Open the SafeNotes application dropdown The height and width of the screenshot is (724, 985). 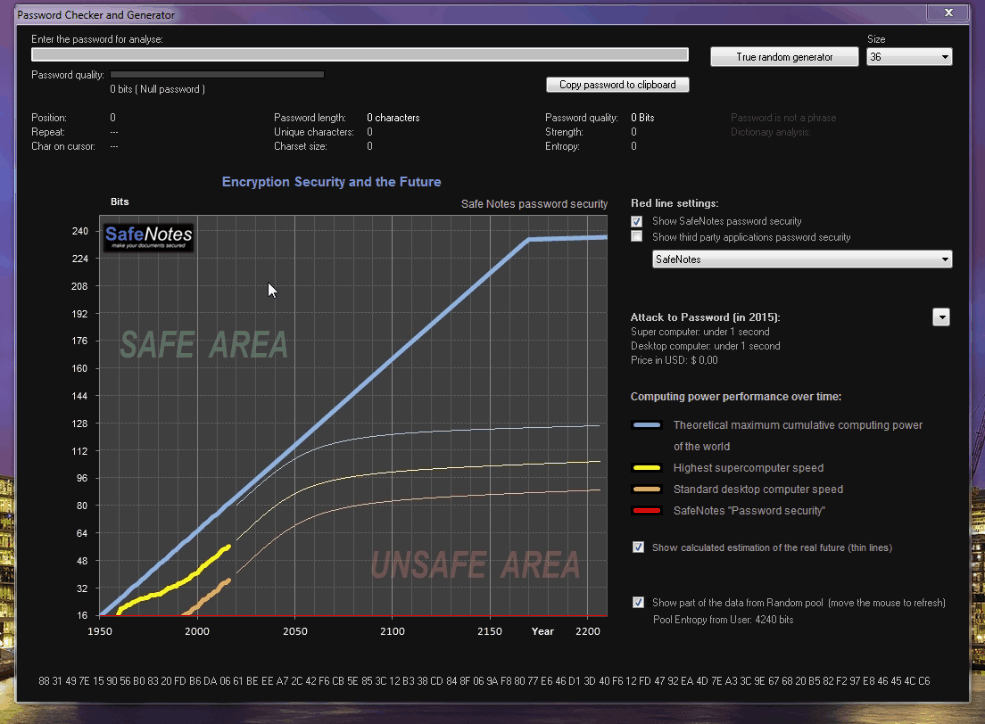point(802,259)
